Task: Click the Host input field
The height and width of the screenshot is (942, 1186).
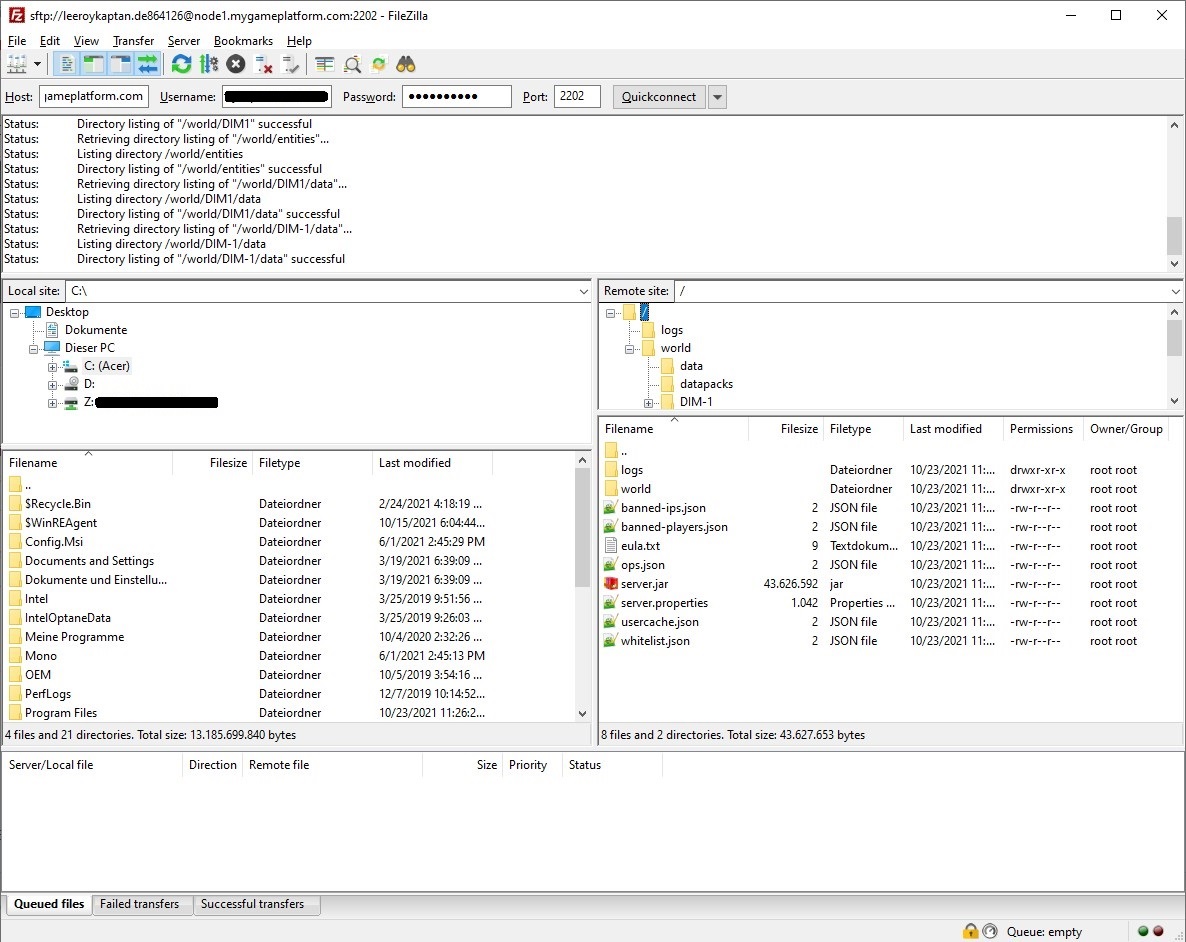Action: 94,96
